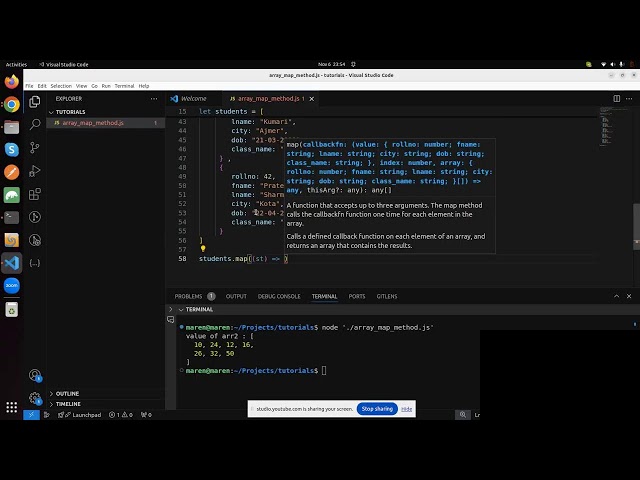Click the remote window icon in status bar

coord(31,415)
